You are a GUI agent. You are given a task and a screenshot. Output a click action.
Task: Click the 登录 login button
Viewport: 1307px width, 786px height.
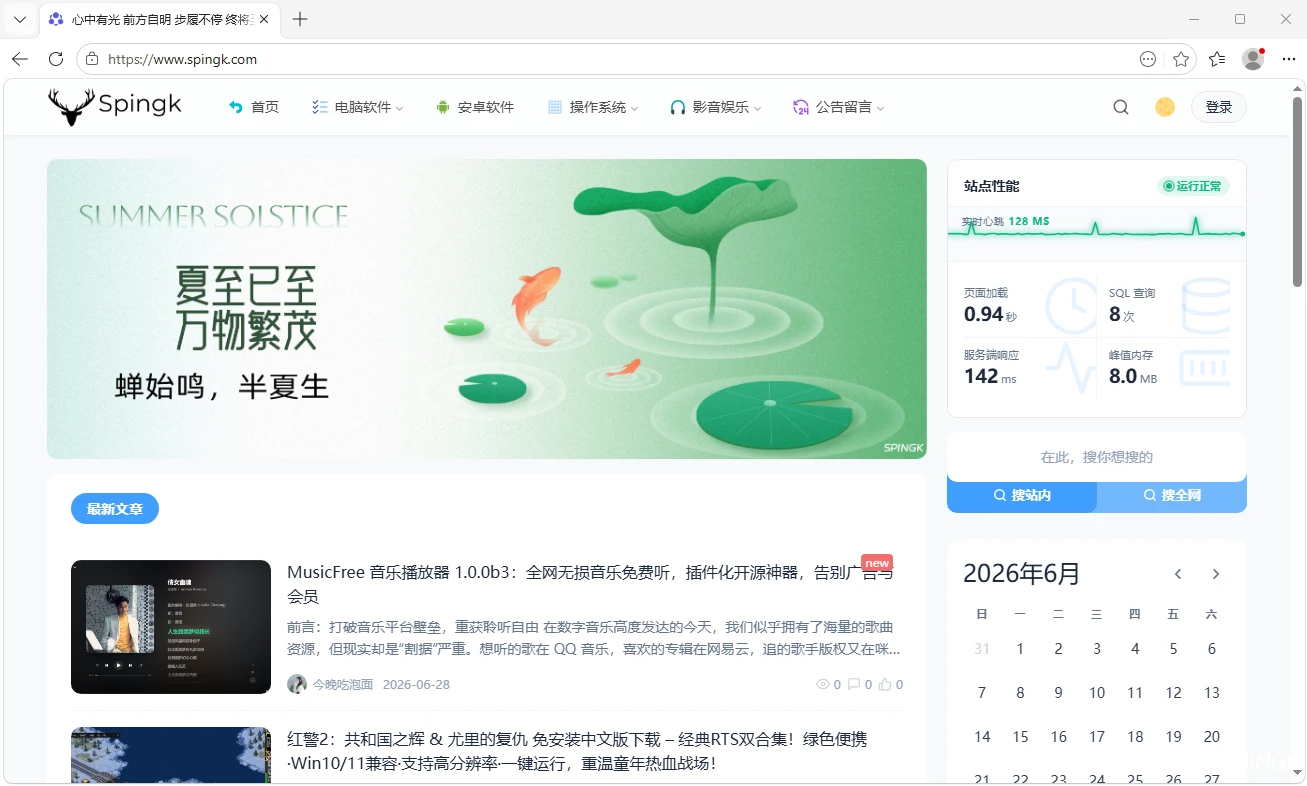tap(1218, 107)
